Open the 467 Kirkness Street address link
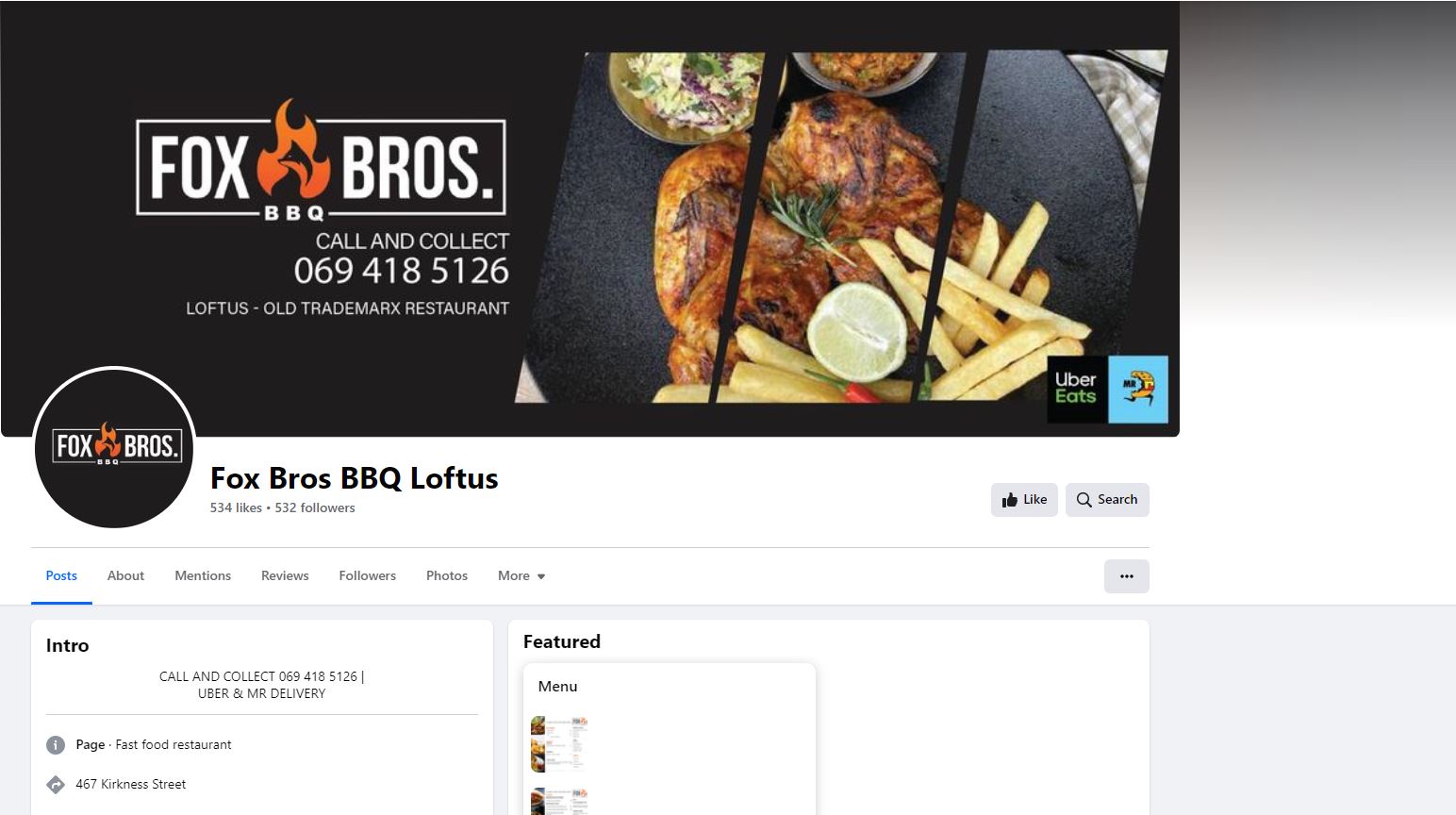1456x815 pixels. pos(131,784)
